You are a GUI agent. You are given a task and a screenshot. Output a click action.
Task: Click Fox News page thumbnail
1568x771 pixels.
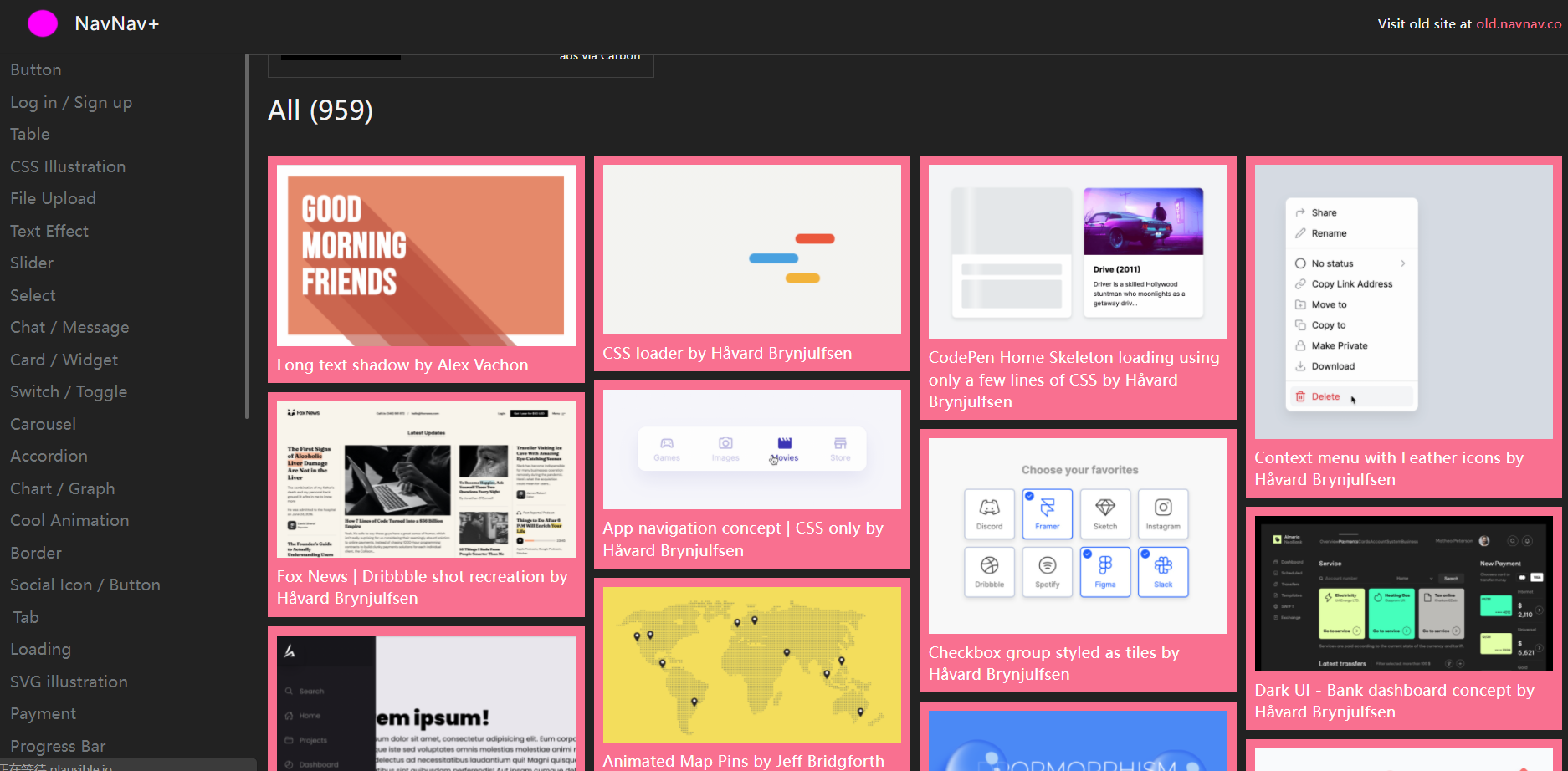point(426,479)
